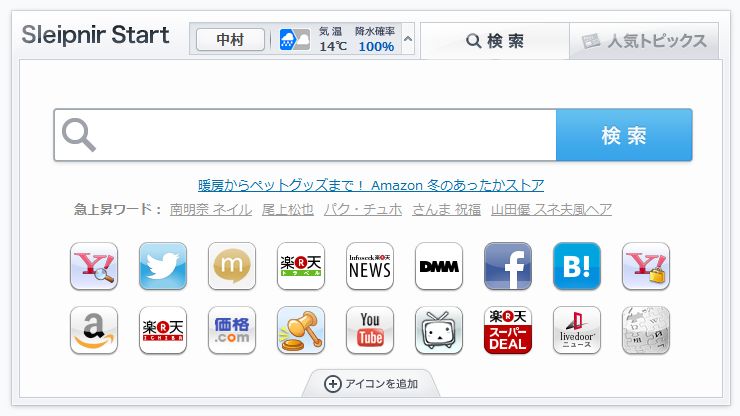This screenshot has width=740, height=416.
Task: Open the Yahoo search icon
Action: coord(94,266)
